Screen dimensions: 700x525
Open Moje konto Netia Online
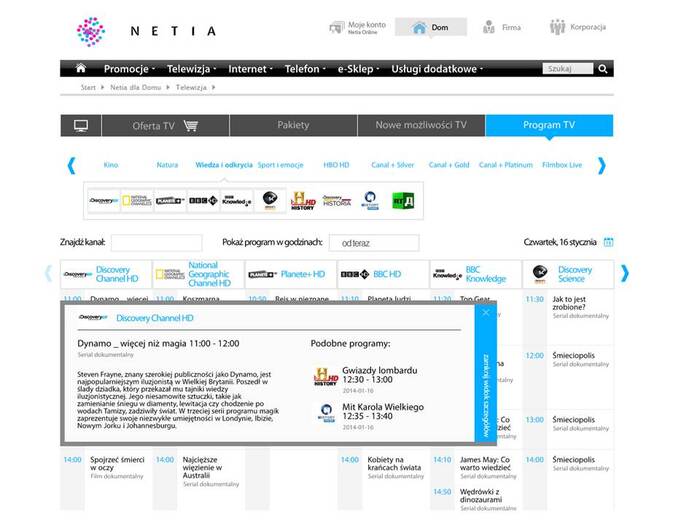(358, 28)
